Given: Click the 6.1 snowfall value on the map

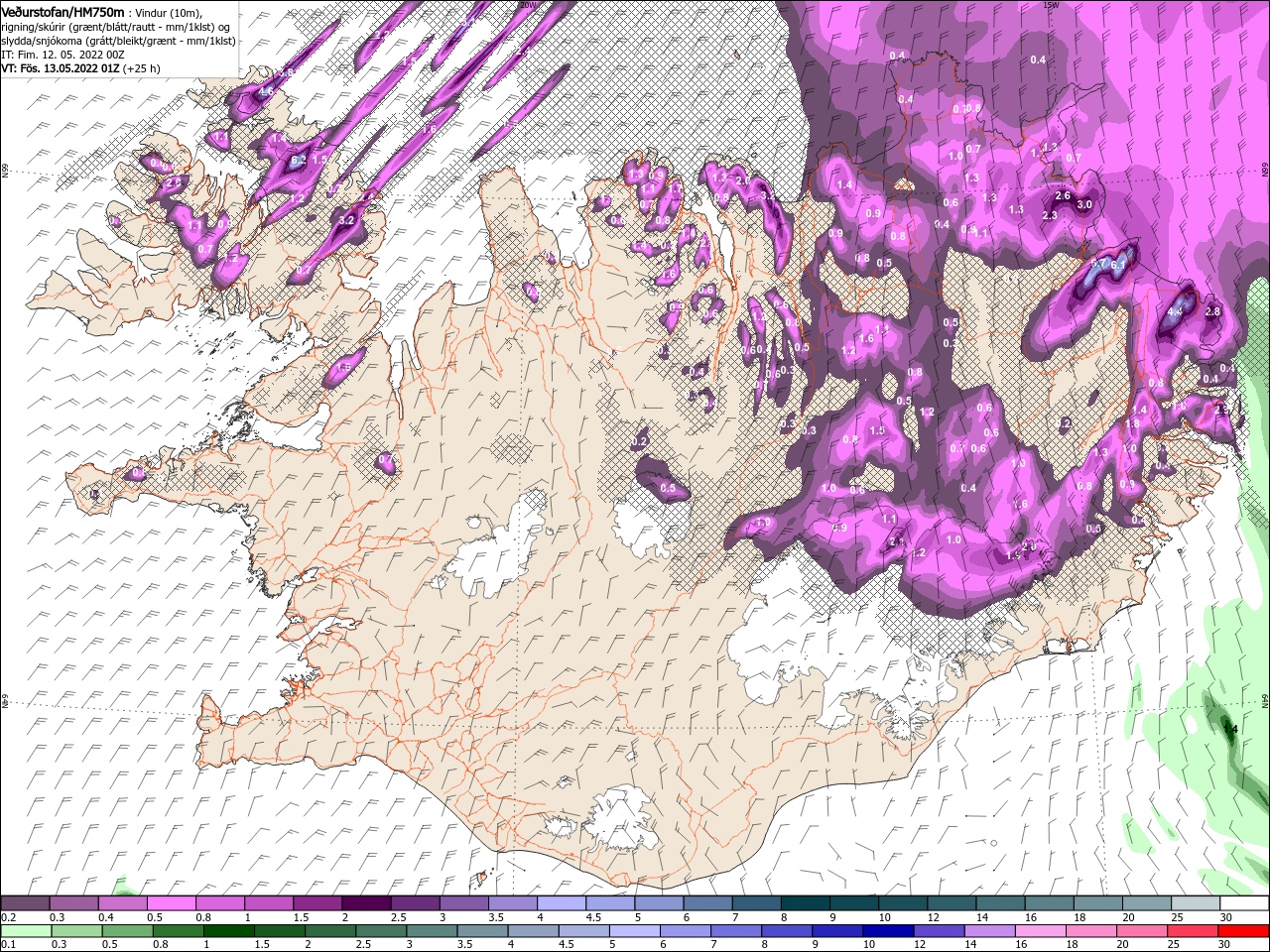Looking at the screenshot, I should tap(1118, 265).
